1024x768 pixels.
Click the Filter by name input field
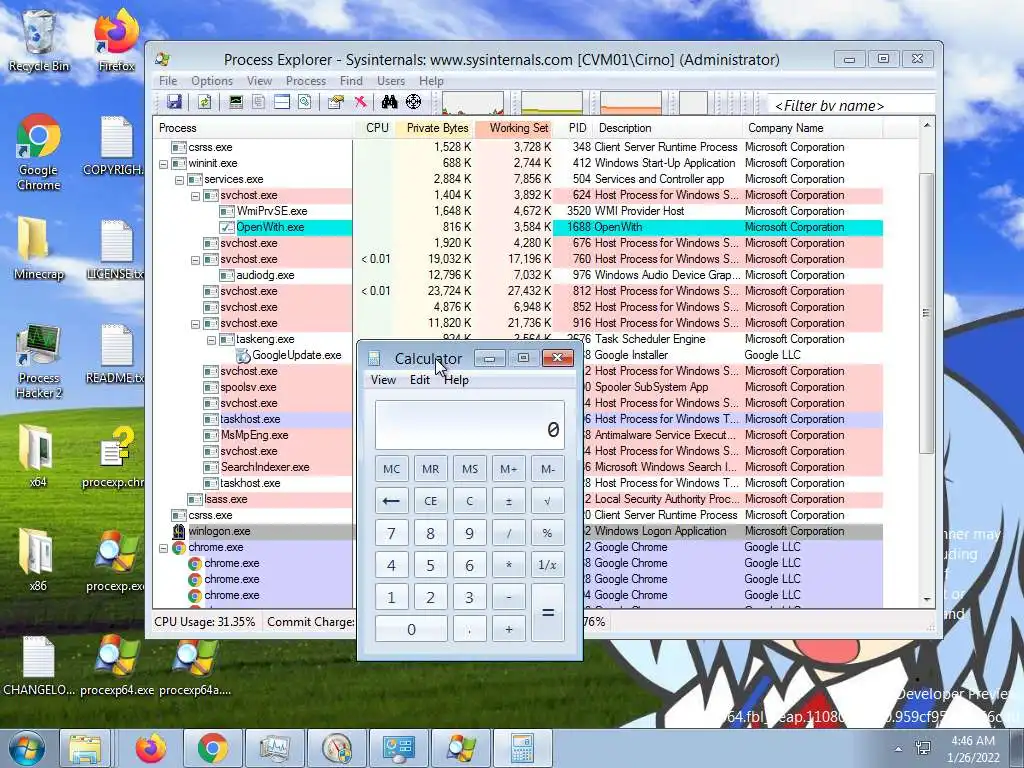(x=850, y=105)
